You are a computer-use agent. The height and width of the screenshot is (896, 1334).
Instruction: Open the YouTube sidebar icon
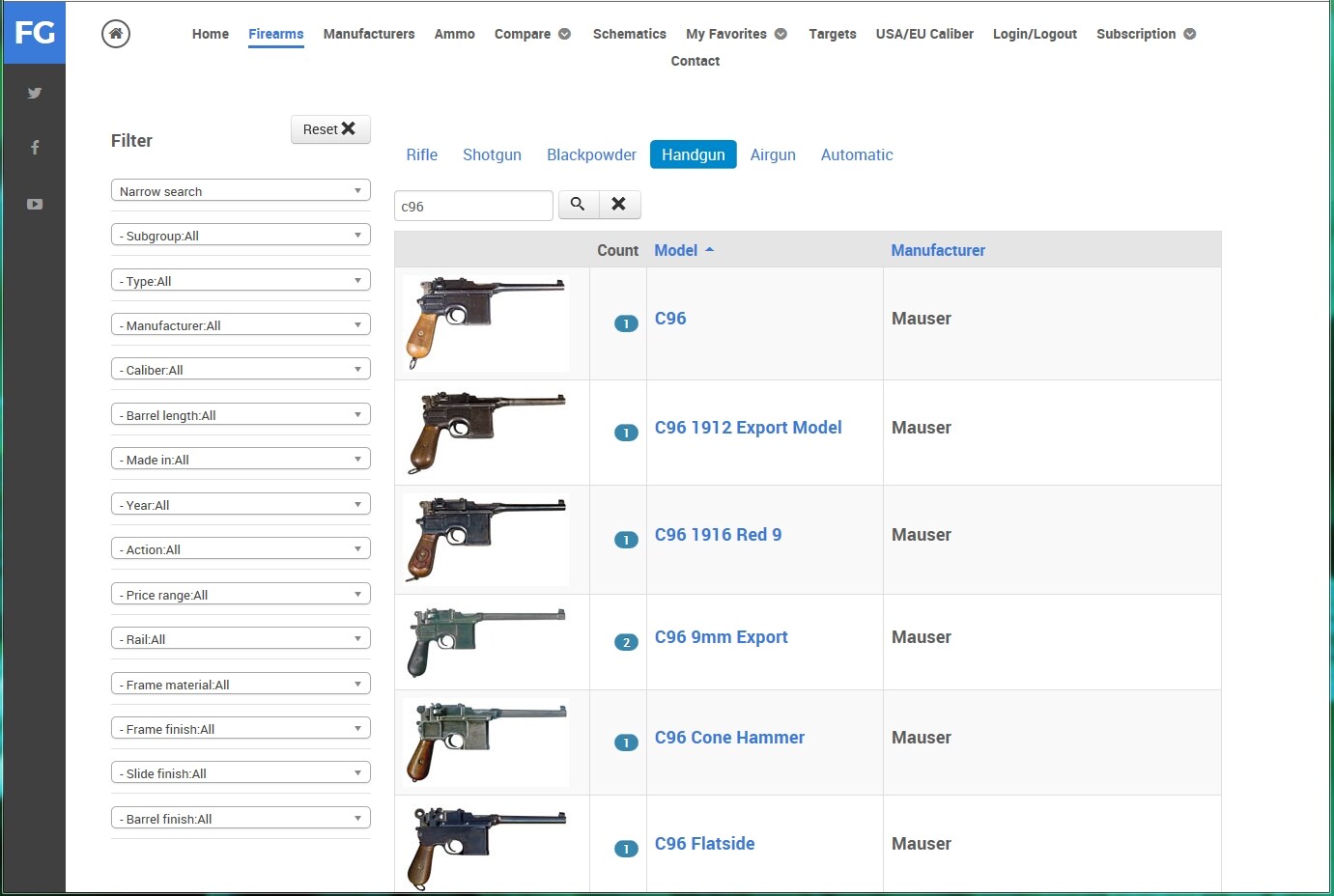pos(35,204)
